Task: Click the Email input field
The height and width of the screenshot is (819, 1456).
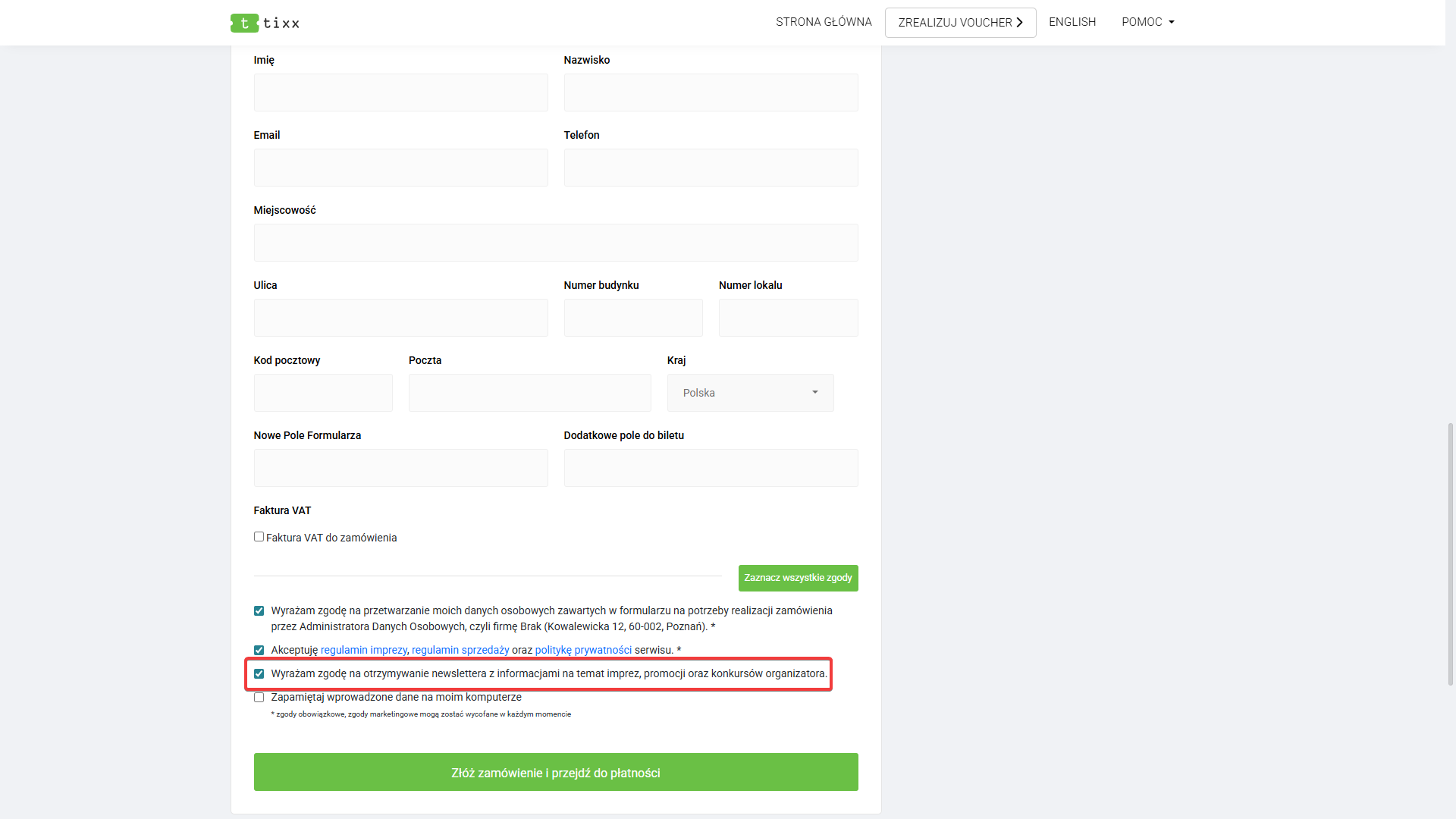Action: click(400, 168)
